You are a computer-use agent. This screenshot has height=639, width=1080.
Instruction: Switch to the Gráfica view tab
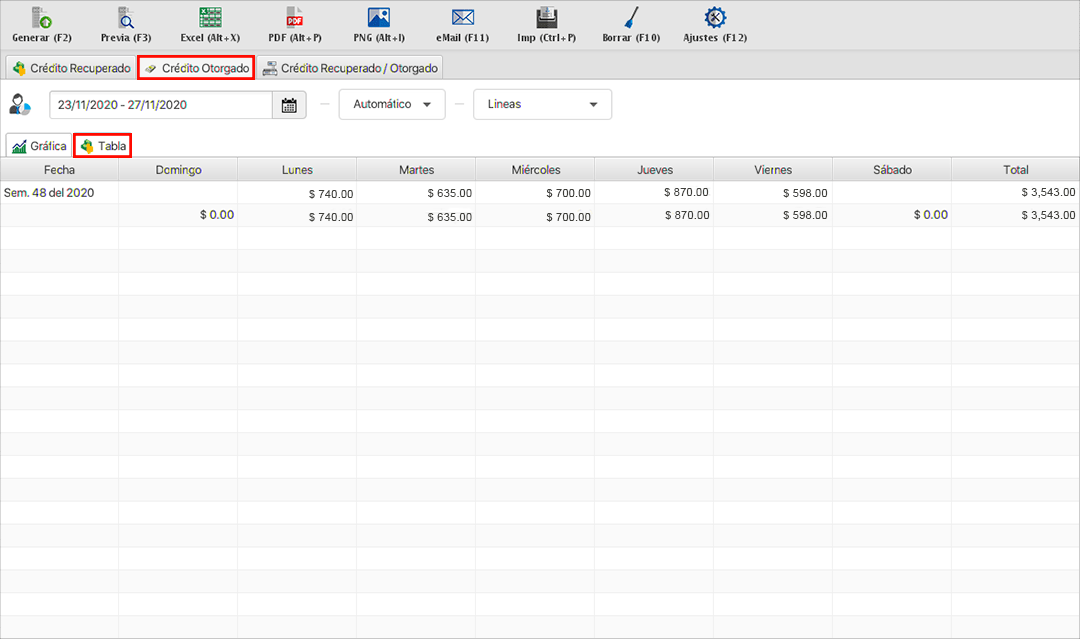click(39, 146)
